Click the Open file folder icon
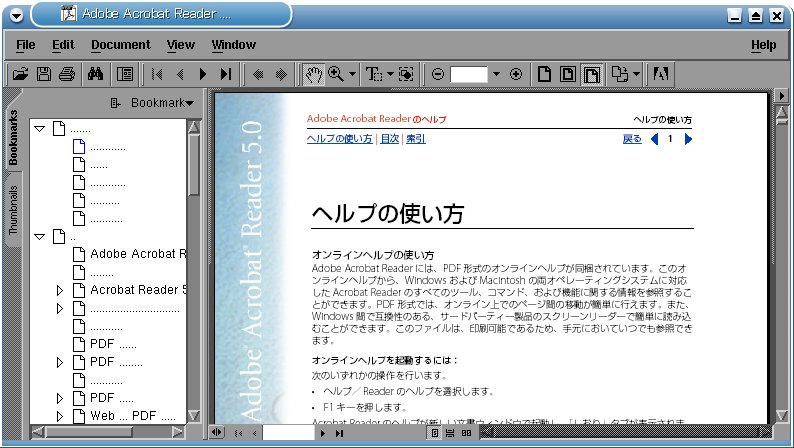This screenshot has width=794, height=448. pos(20,74)
